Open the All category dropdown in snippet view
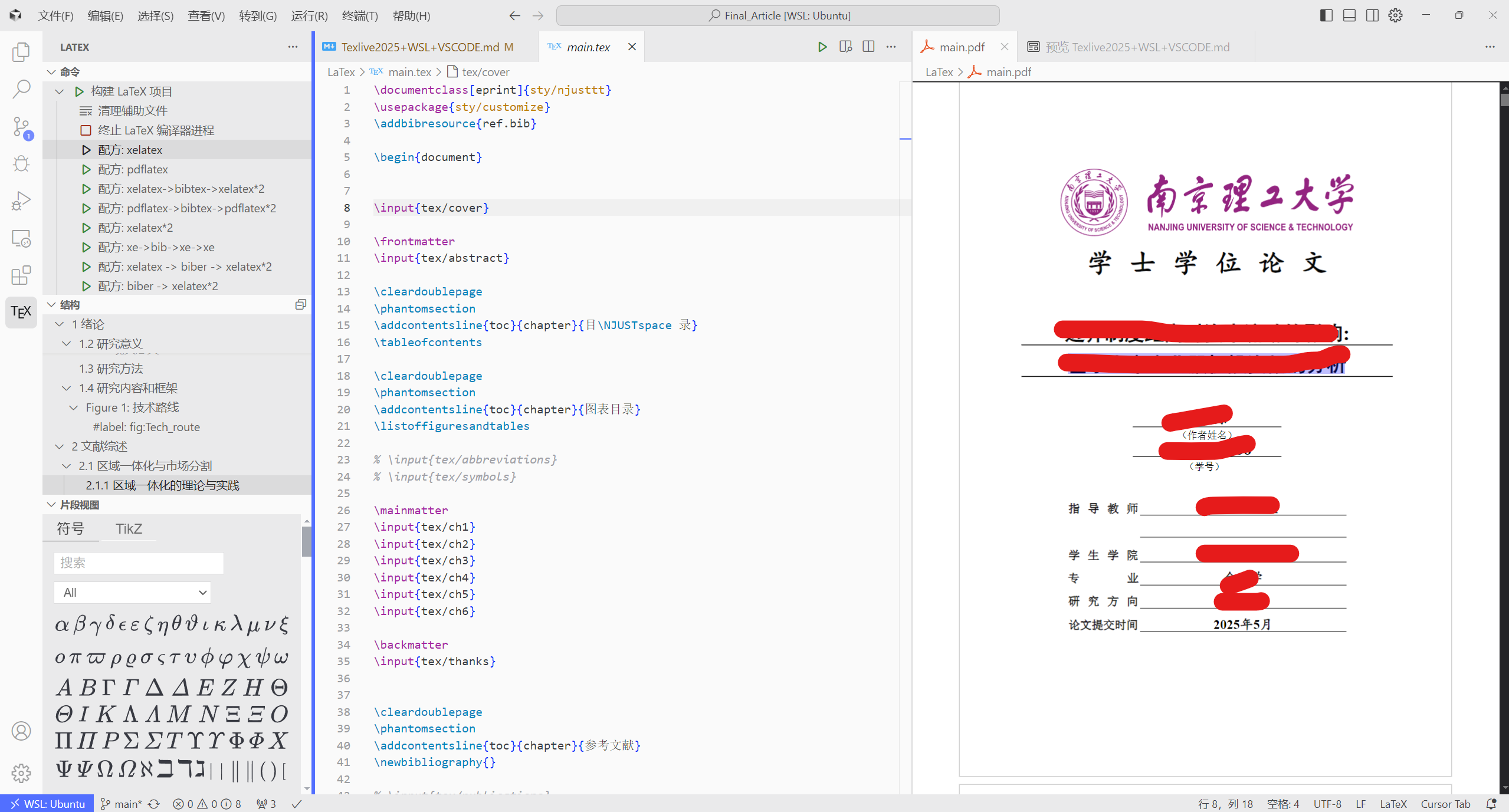This screenshot has height=812, width=1509. [x=132, y=593]
